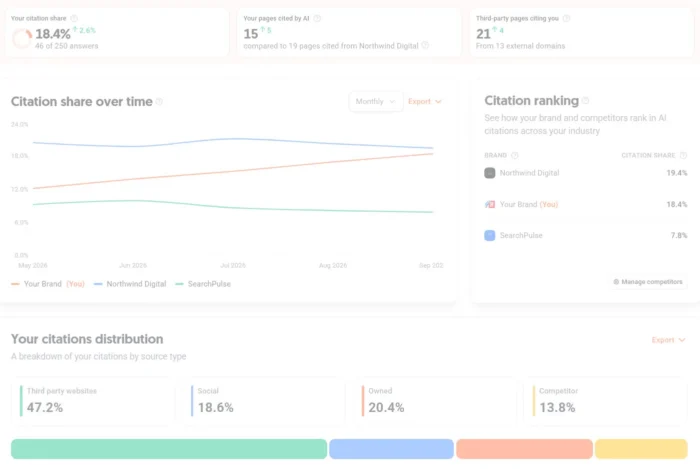The image size is (700, 469).
Task: Open the Monthly interval dropdown
Action: click(x=376, y=102)
